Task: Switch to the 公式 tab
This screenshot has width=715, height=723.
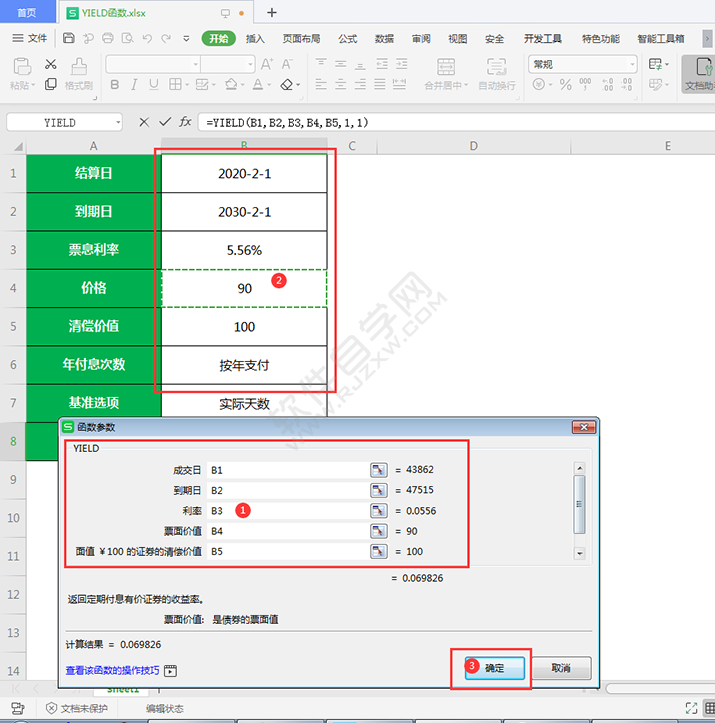Action: coord(348,39)
